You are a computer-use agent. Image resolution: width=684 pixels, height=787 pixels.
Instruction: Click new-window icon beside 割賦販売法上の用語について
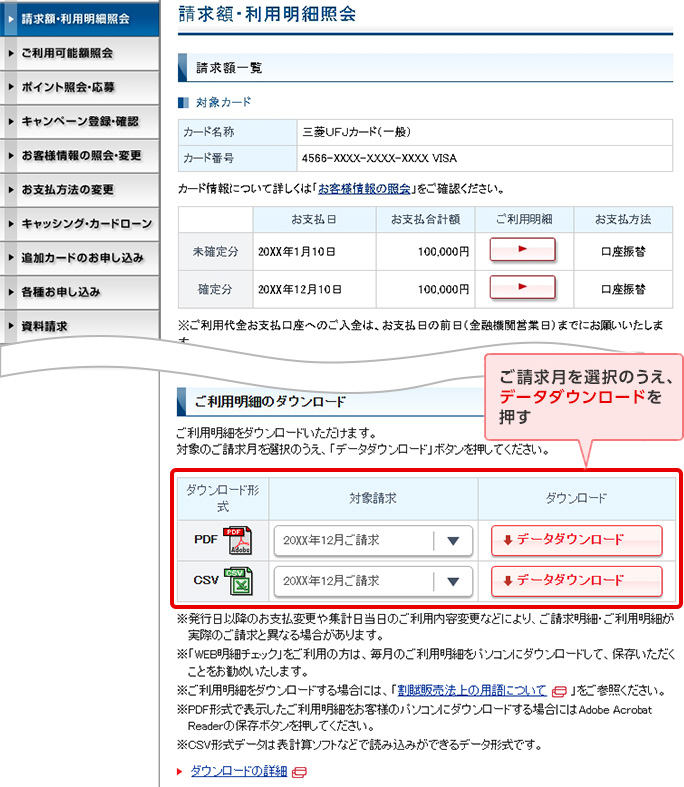pyautogui.click(x=559, y=691)
